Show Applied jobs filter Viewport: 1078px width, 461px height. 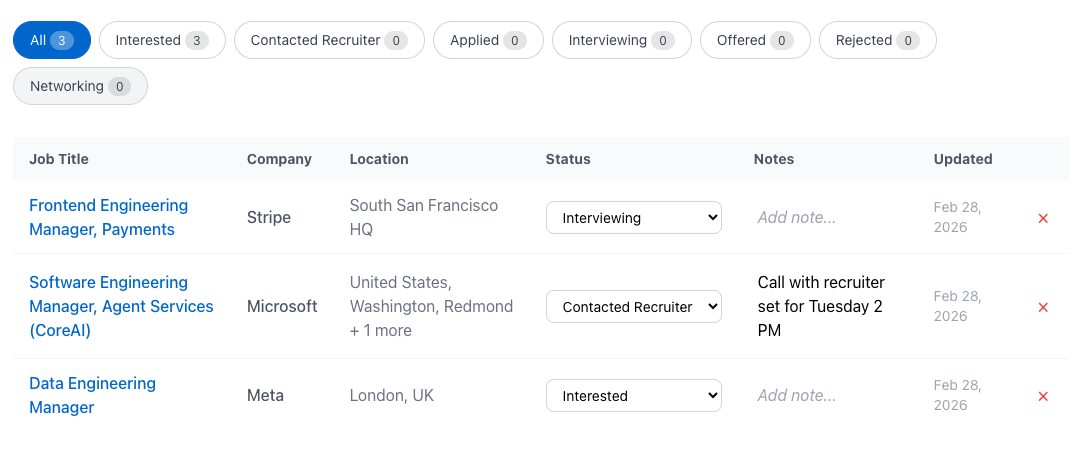(488, 41)
